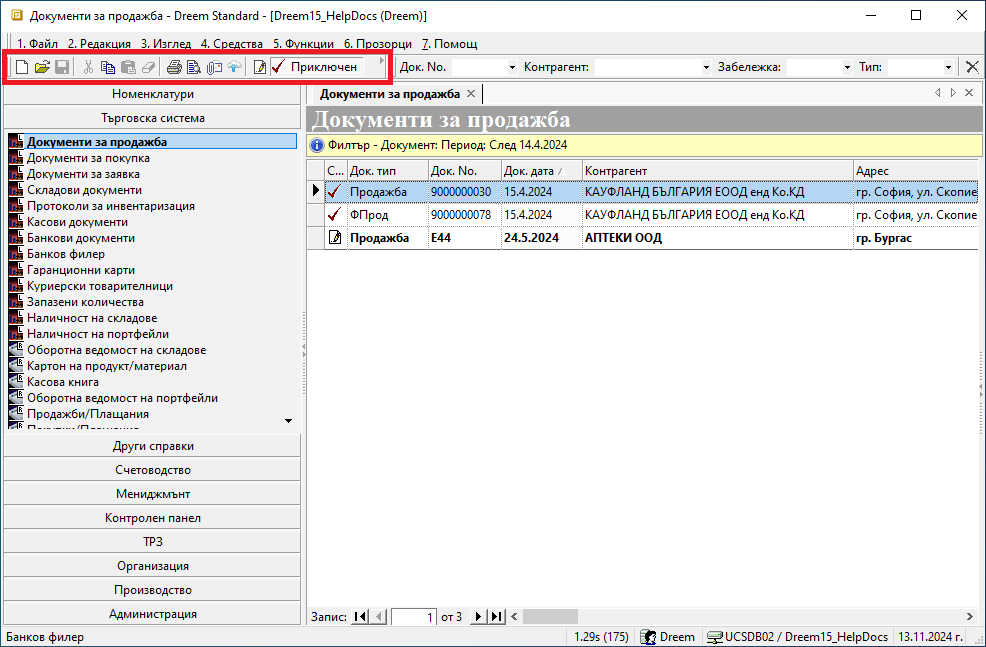
Task: Click status checkmark of ФПрод row
Action: click(x=335, y=215)
